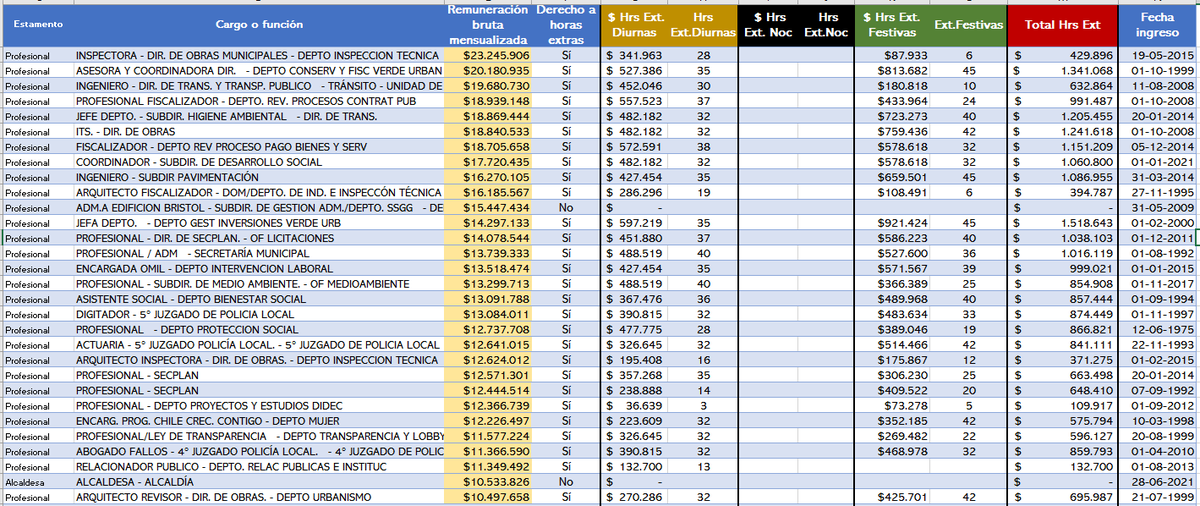The width and height of the screenshot is (1200, 506).
Task: Select 'ARQUITECTO REVISOR - DIR. DE OBRAS' cell
Action: pyautogui.click(x=258, y=497)
